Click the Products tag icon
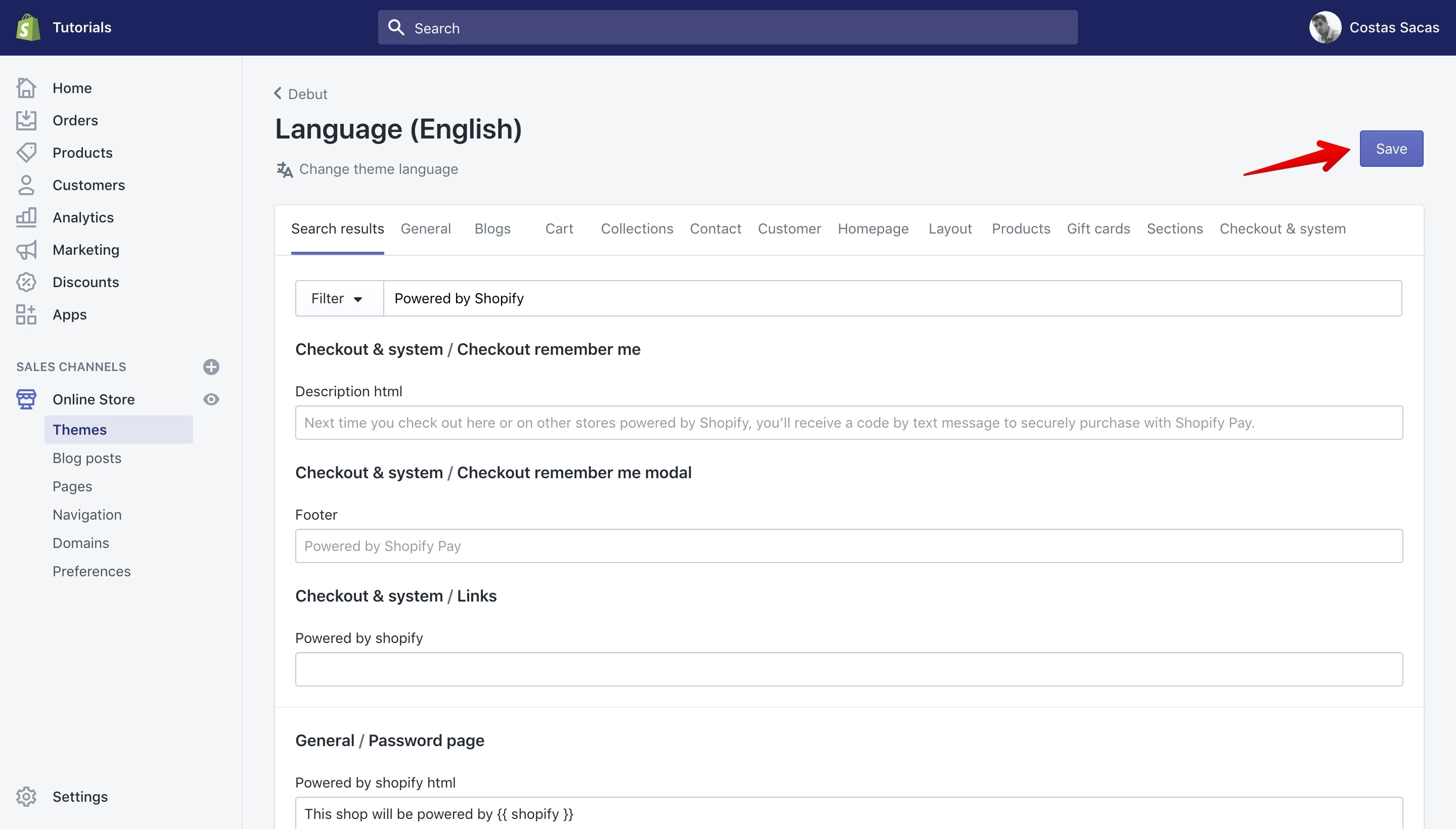 tap(26, 153)
